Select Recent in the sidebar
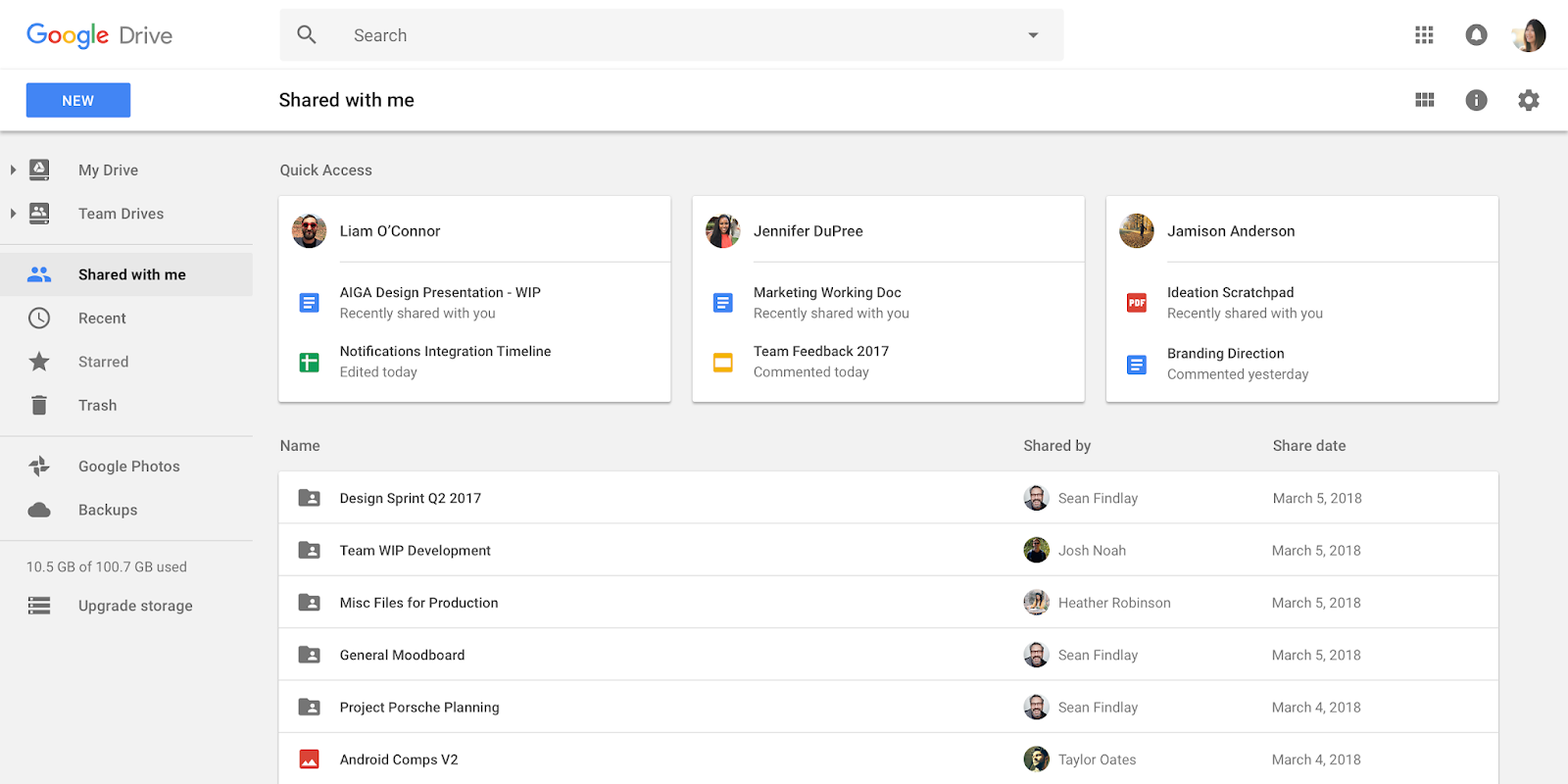The image size is (1568, 784). point(102,318)
